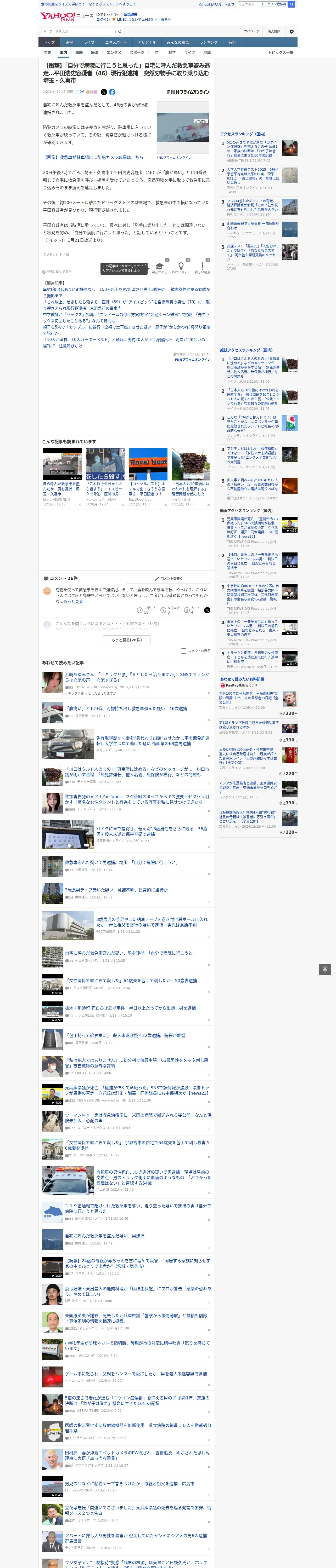
Task: Click the scroll-to-top arrow button
Action: tap(325, 970)
